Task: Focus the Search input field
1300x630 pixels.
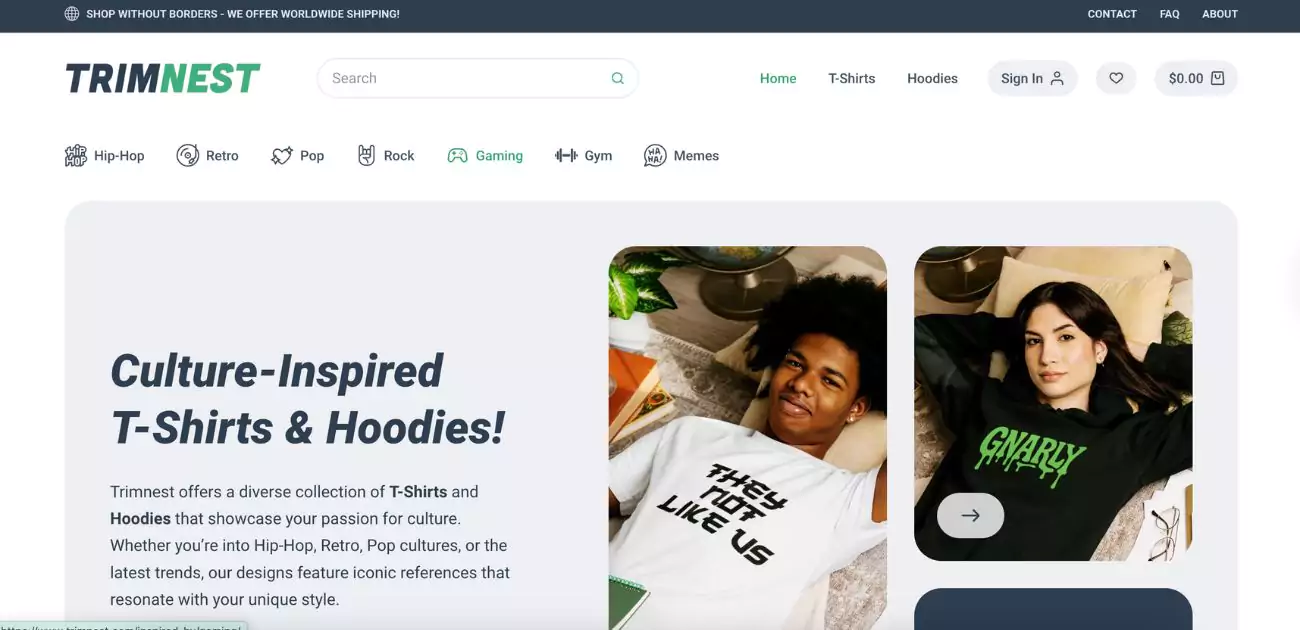Action: [477, 78]
